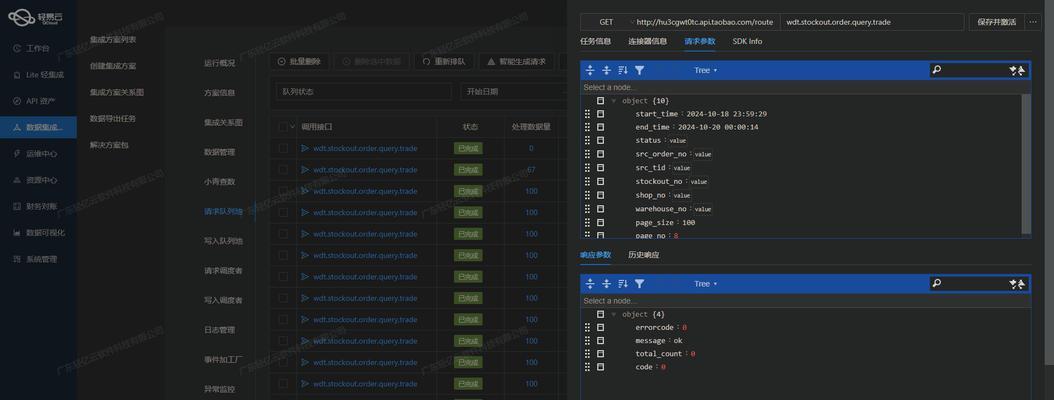Open sort contents in response params editor
The height and width of the screenshot is (400, 1054).
[x=623, y=284]
